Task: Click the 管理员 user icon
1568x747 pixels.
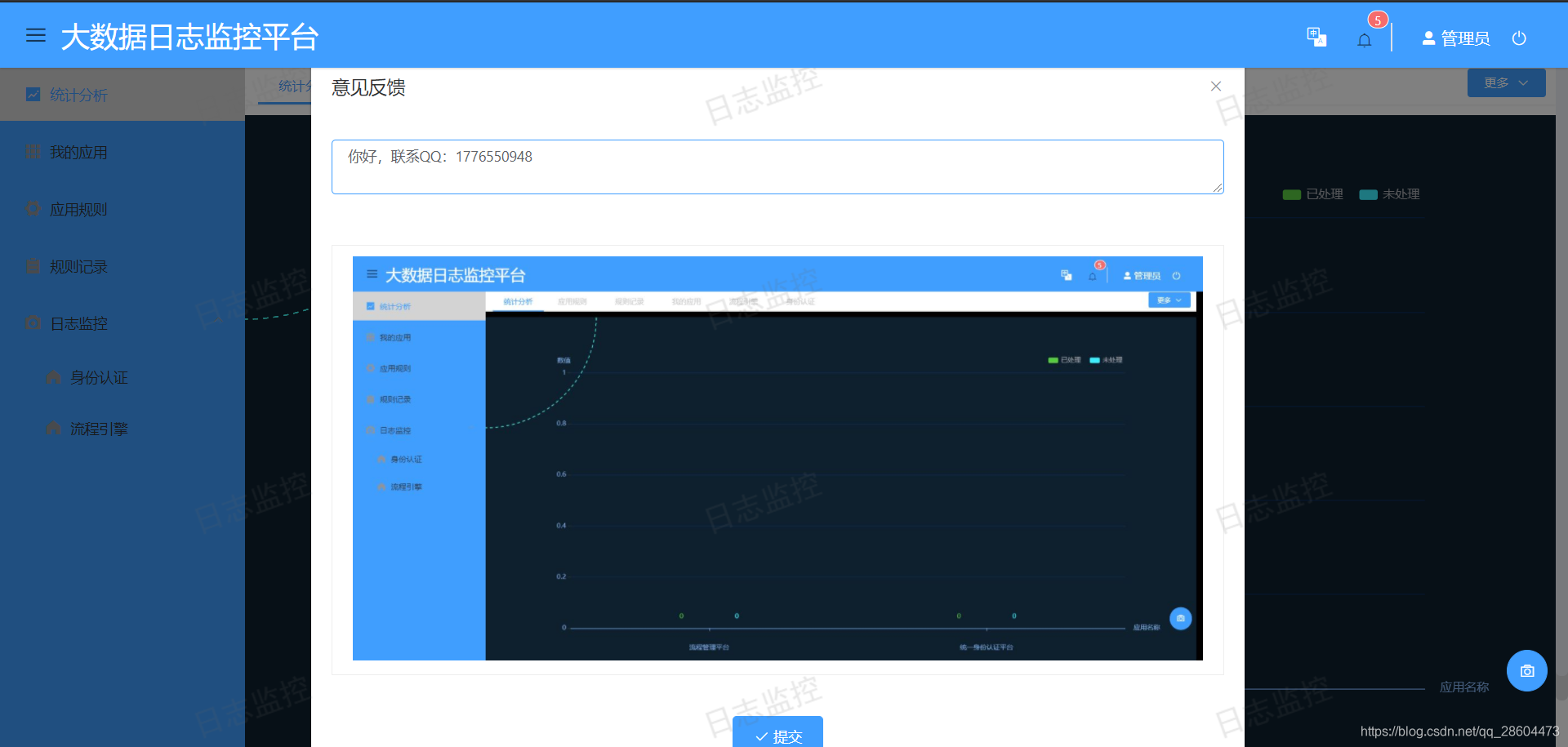Action: pyautogui.click(x=1428, y=38)
